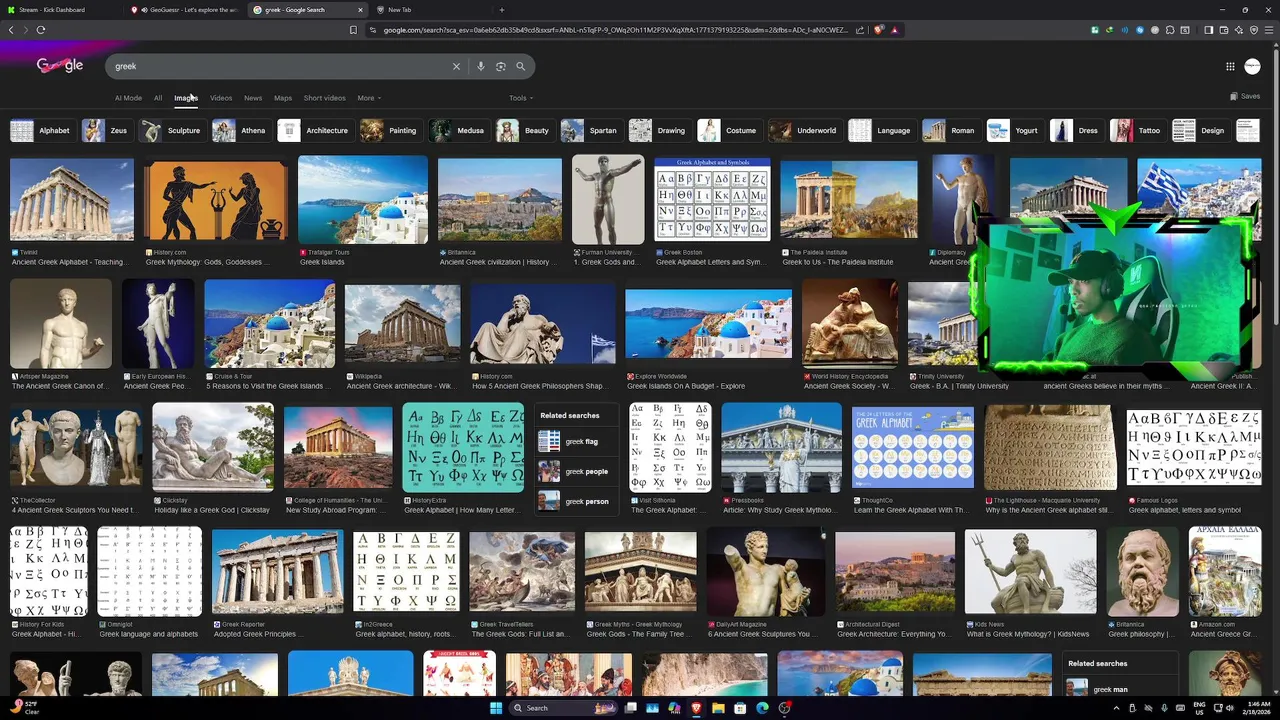Filter images by Athena chip
1280x720 pixels.
pos(241,130)
